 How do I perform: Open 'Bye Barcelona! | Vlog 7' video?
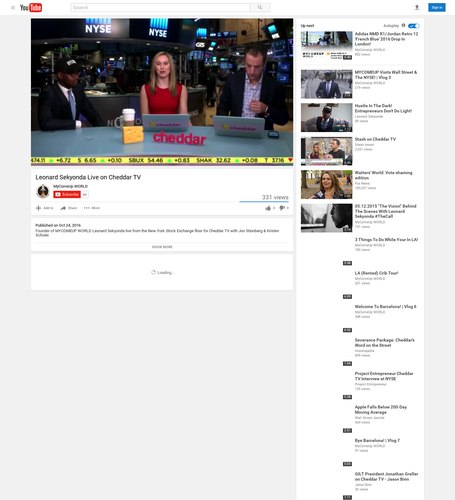click(x=377, y=441)
